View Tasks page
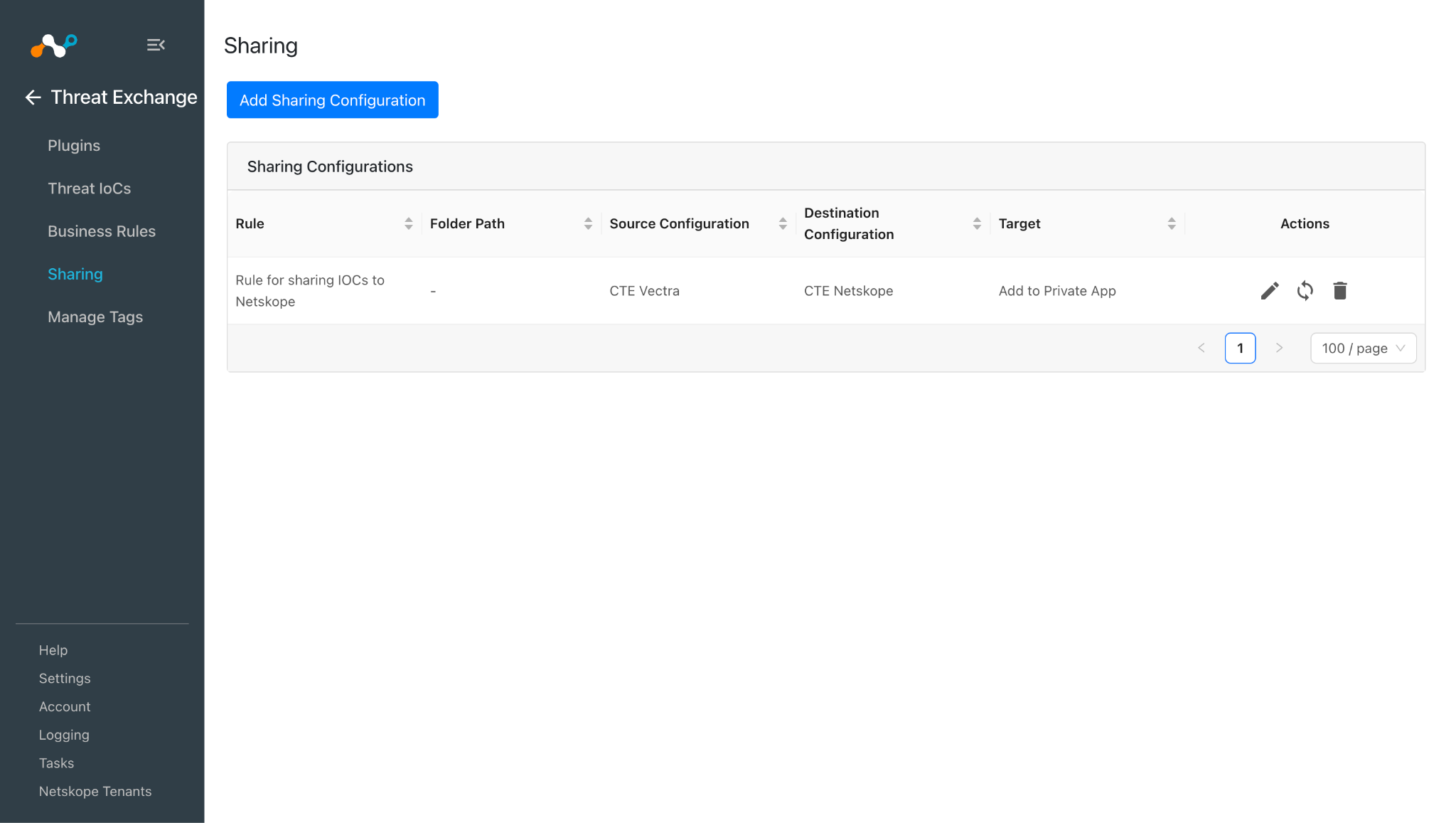The image size is (1456, 823). (x=56, y=763)
